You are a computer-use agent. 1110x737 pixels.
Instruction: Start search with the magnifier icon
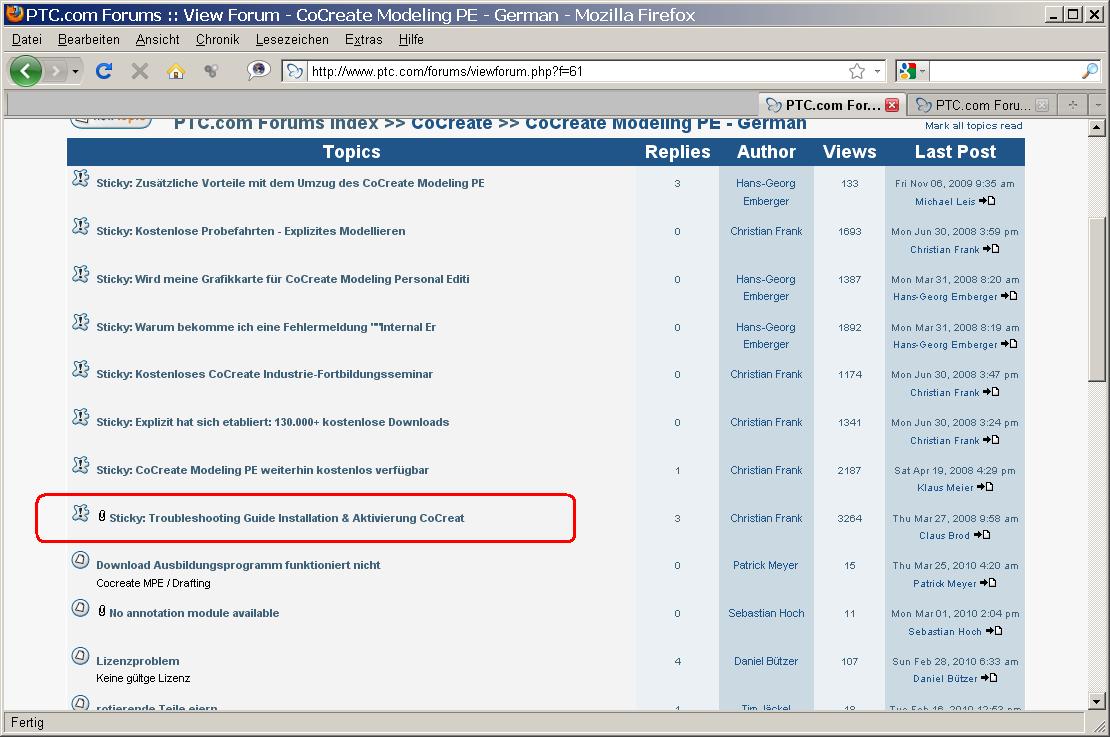click(1089, 71)
